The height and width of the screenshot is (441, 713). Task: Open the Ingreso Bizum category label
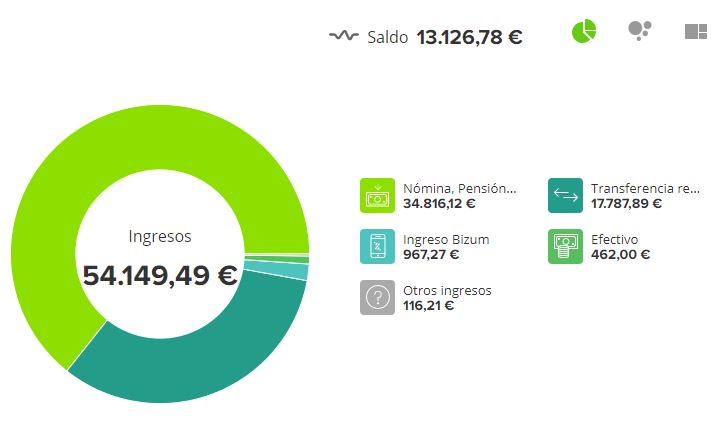click(x=446, y=239)
